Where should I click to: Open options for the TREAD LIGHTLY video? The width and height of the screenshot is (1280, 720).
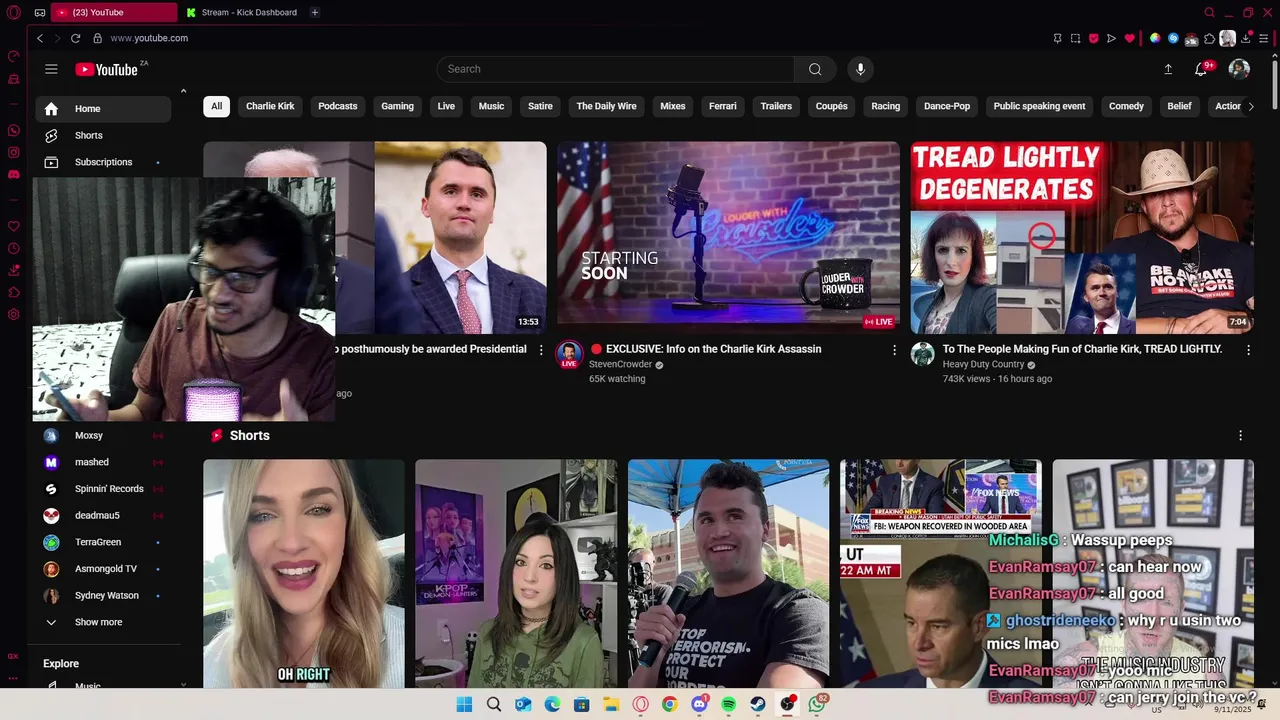pyautogui.click(x=1248, y=350)
